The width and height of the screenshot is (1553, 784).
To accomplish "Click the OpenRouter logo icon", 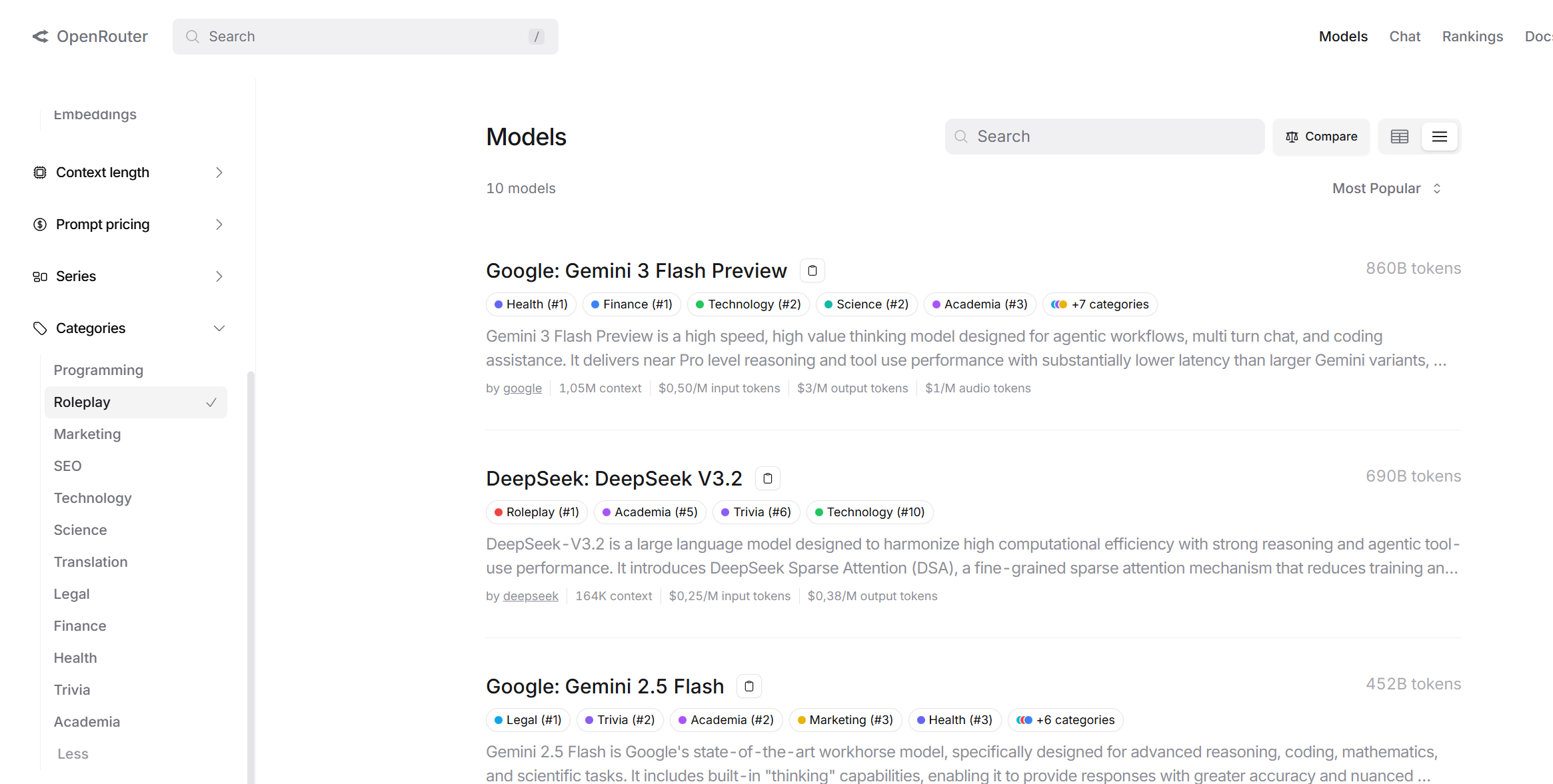I will click(x=41, y=37).
